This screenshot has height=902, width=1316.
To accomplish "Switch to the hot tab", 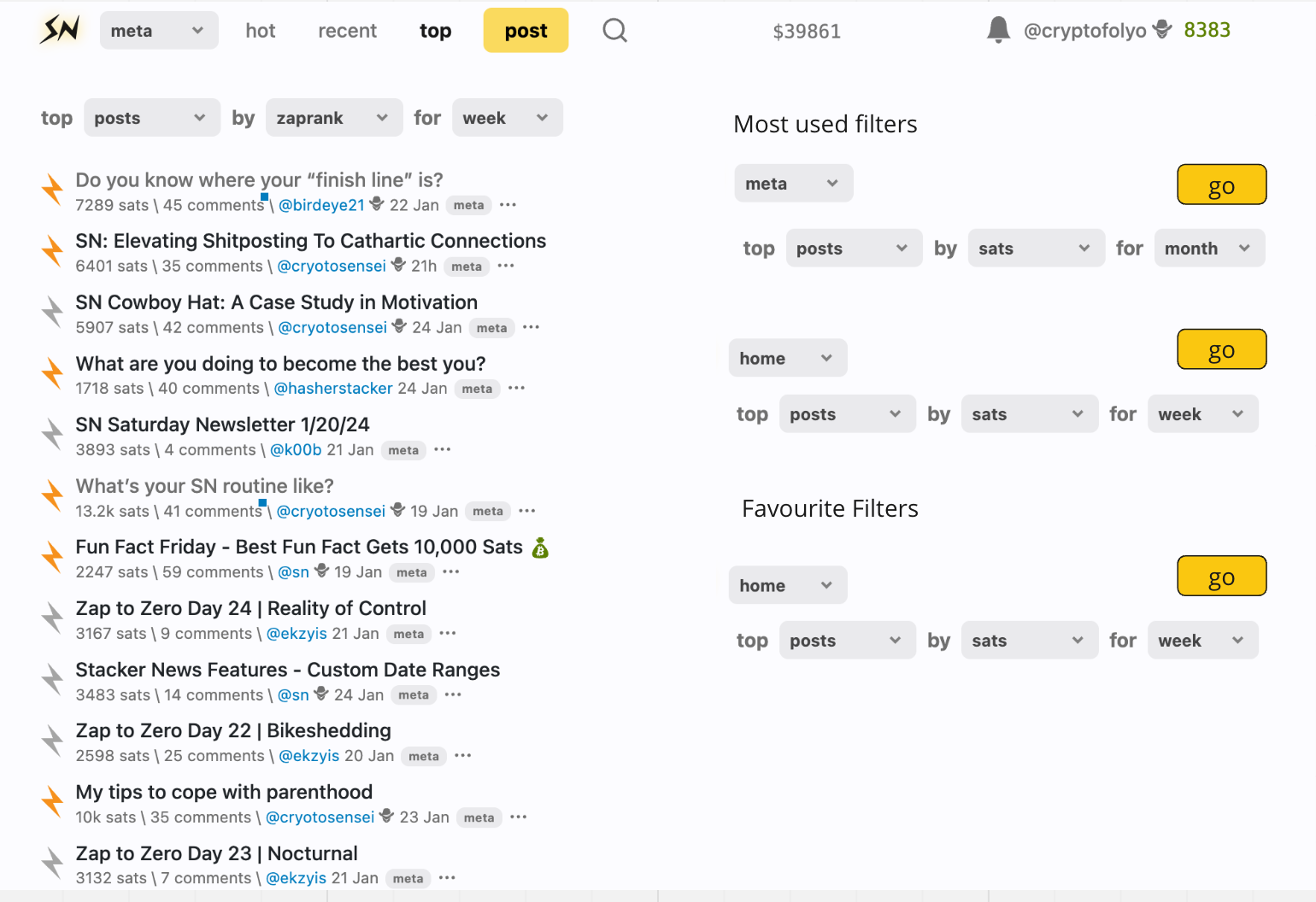I will pyautogui.click(x=260, y=31).
